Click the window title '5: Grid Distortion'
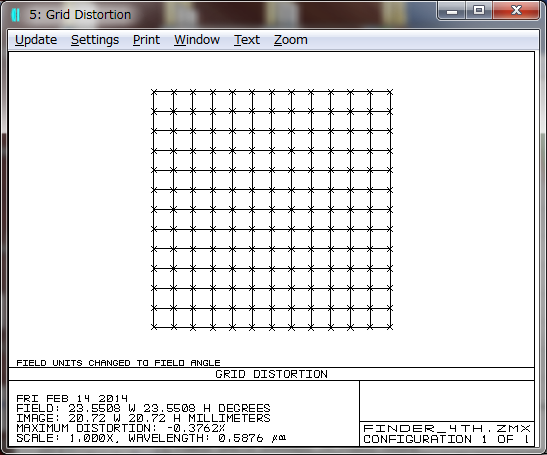Viewport: 547px width, 455px height. pyautogui.click(x=80, y=15)
